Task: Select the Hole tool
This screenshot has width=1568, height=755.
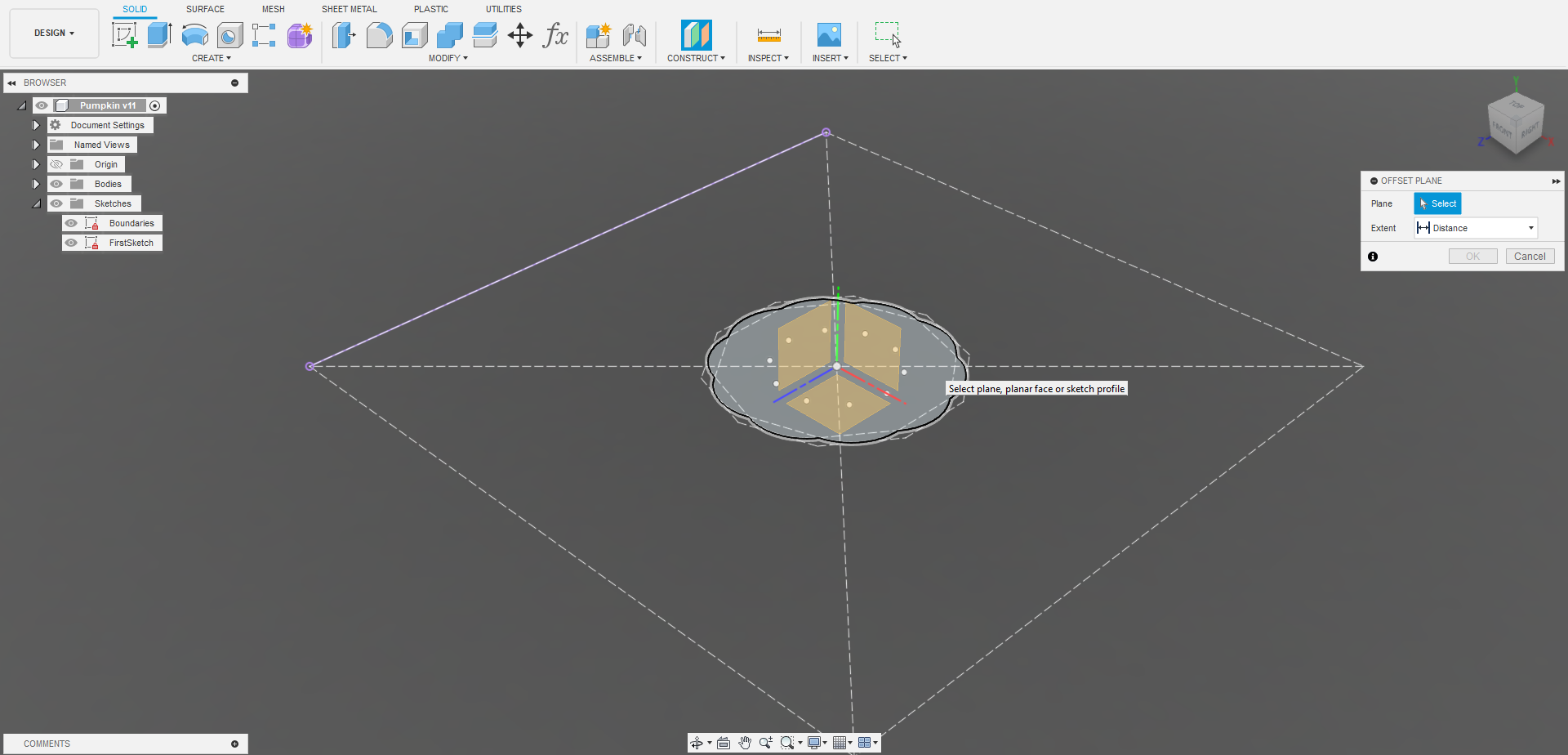Action: (230, 35)
